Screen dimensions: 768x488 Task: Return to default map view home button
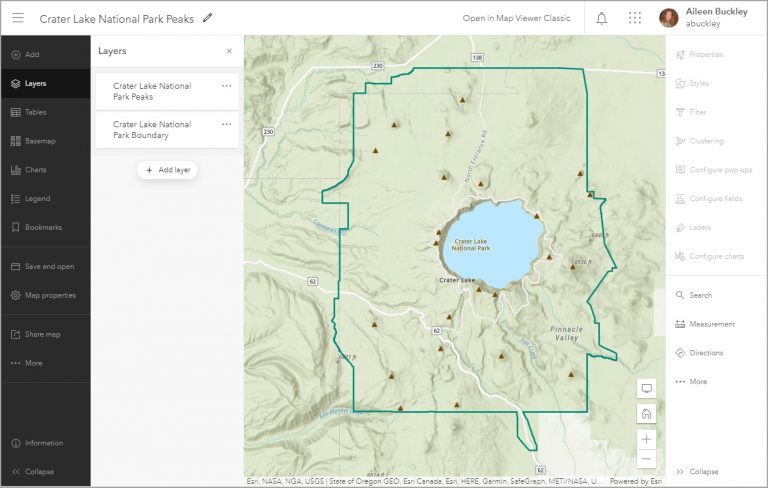pos(647,414)
